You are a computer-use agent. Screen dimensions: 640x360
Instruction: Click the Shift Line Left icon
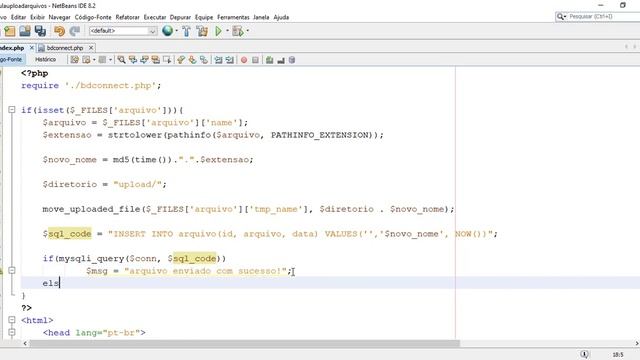pyautogui.click(x=219, y=60)
